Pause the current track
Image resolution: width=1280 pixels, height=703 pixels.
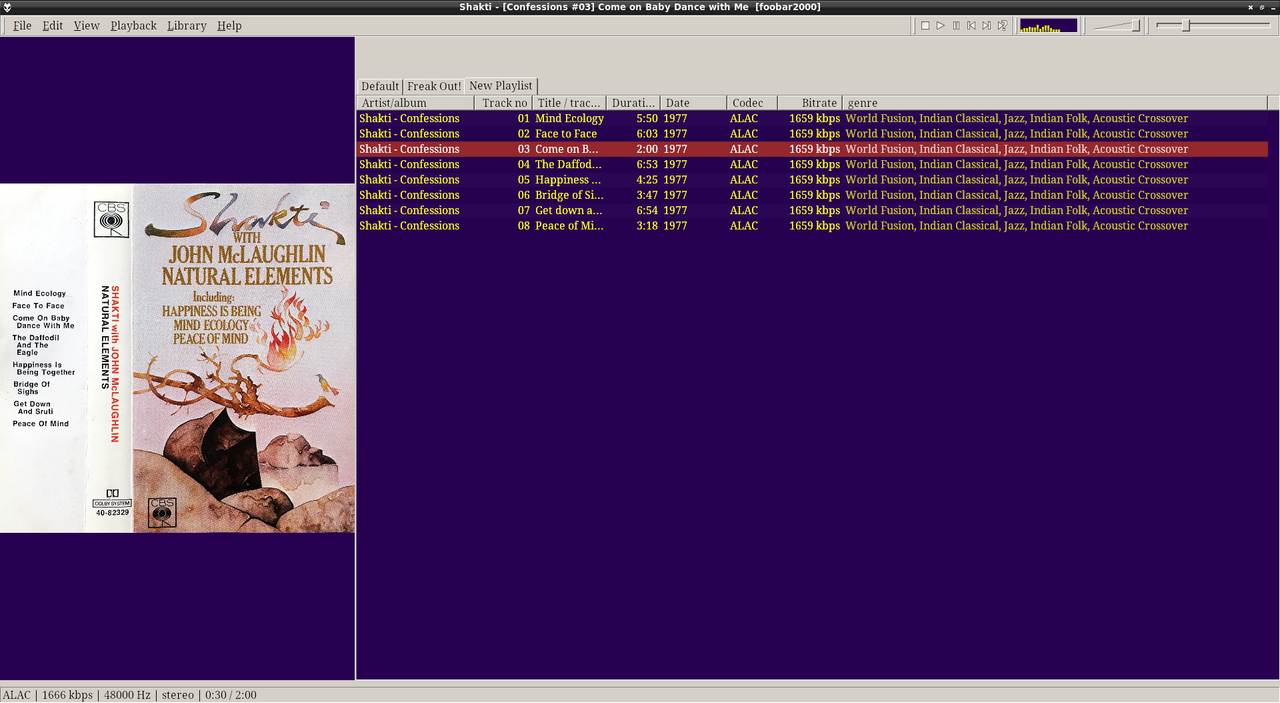click(956, 26)
